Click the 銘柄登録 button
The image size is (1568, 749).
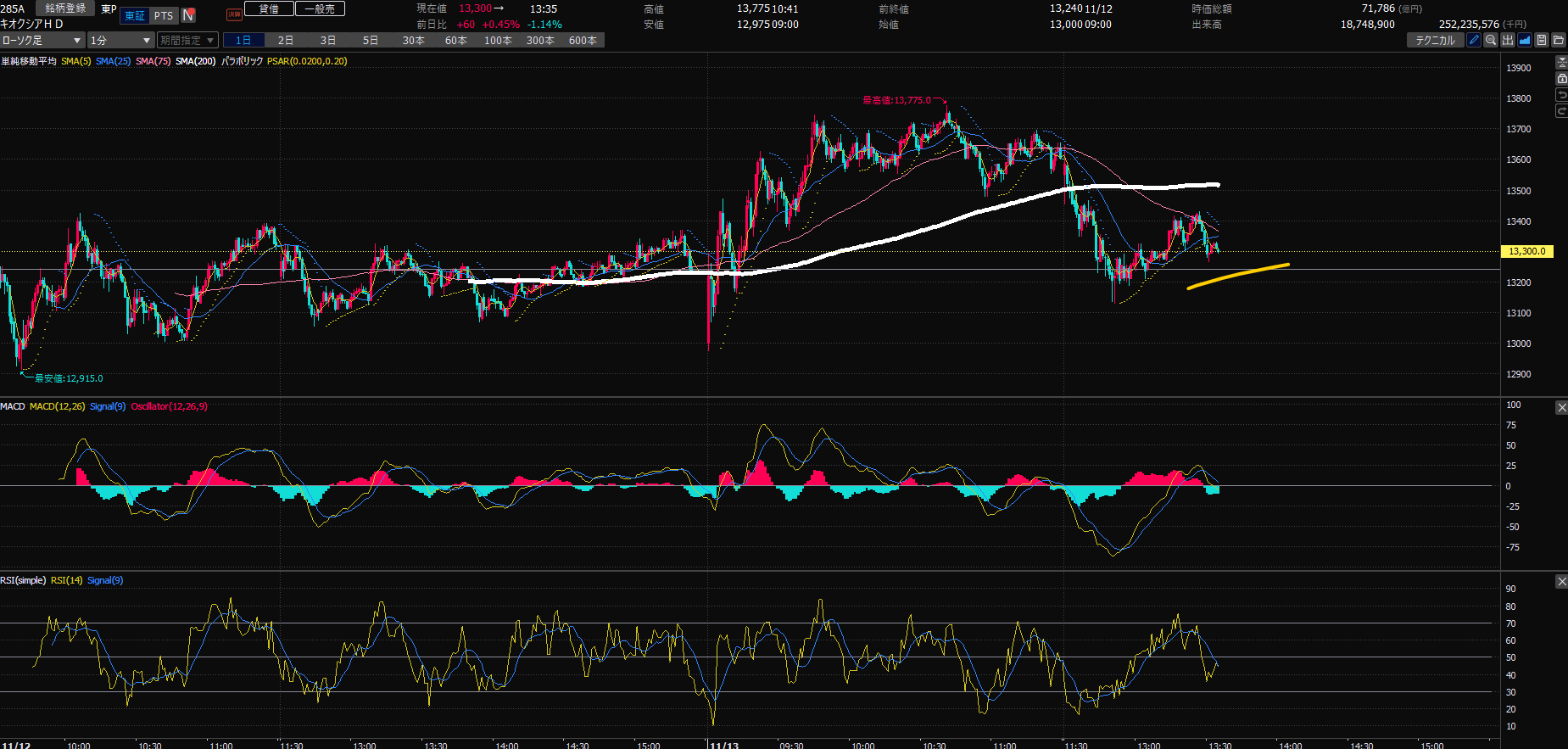[x=65, y=8]
